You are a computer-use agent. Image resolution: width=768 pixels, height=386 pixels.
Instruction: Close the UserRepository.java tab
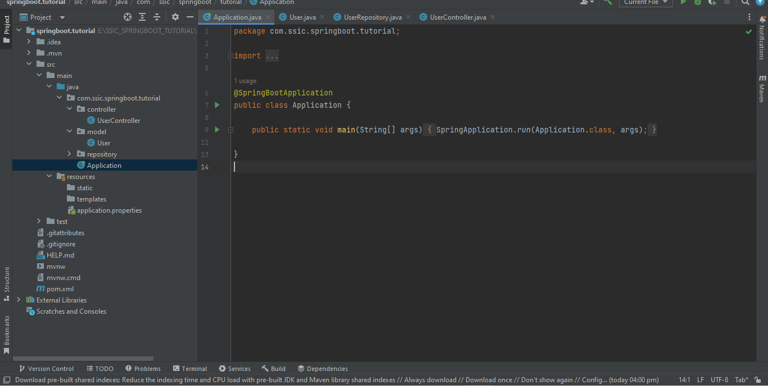[x=408, y=17]
